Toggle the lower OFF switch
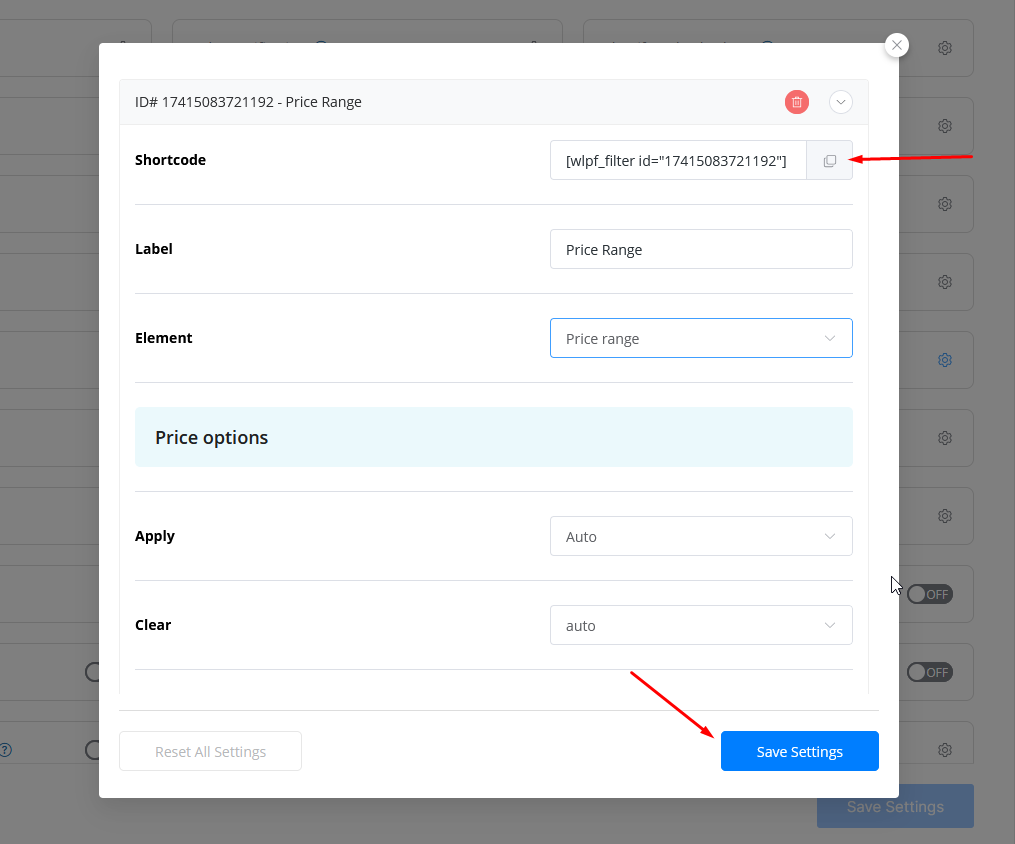 929,672
